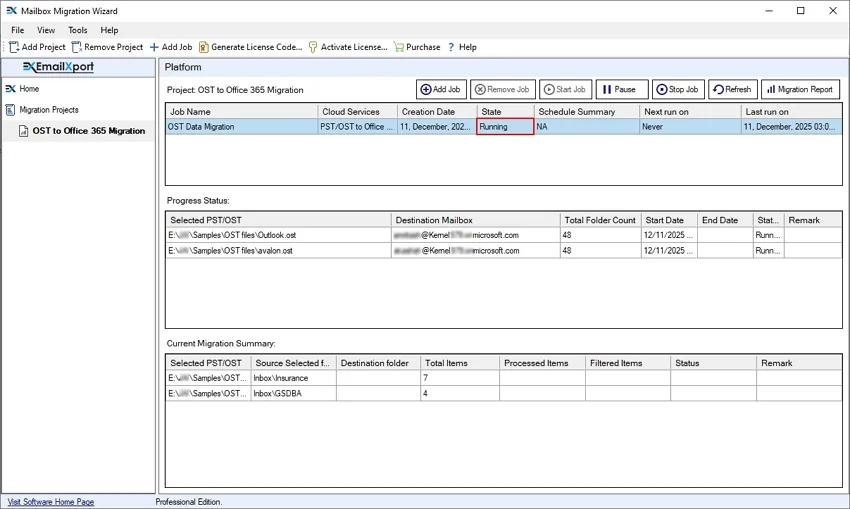Viewport: 850px width, 509px height.
Task: Click the avalon.ost progress row
Action: pyautogui.click(x=504, y=250)
